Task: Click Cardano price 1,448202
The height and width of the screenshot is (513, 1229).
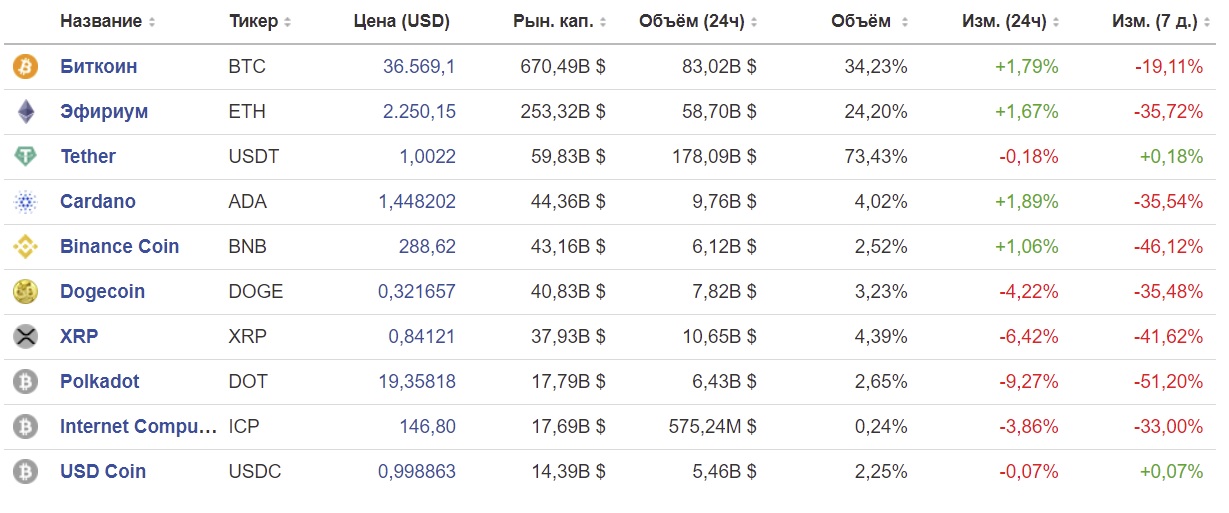Action: (417, 202)
